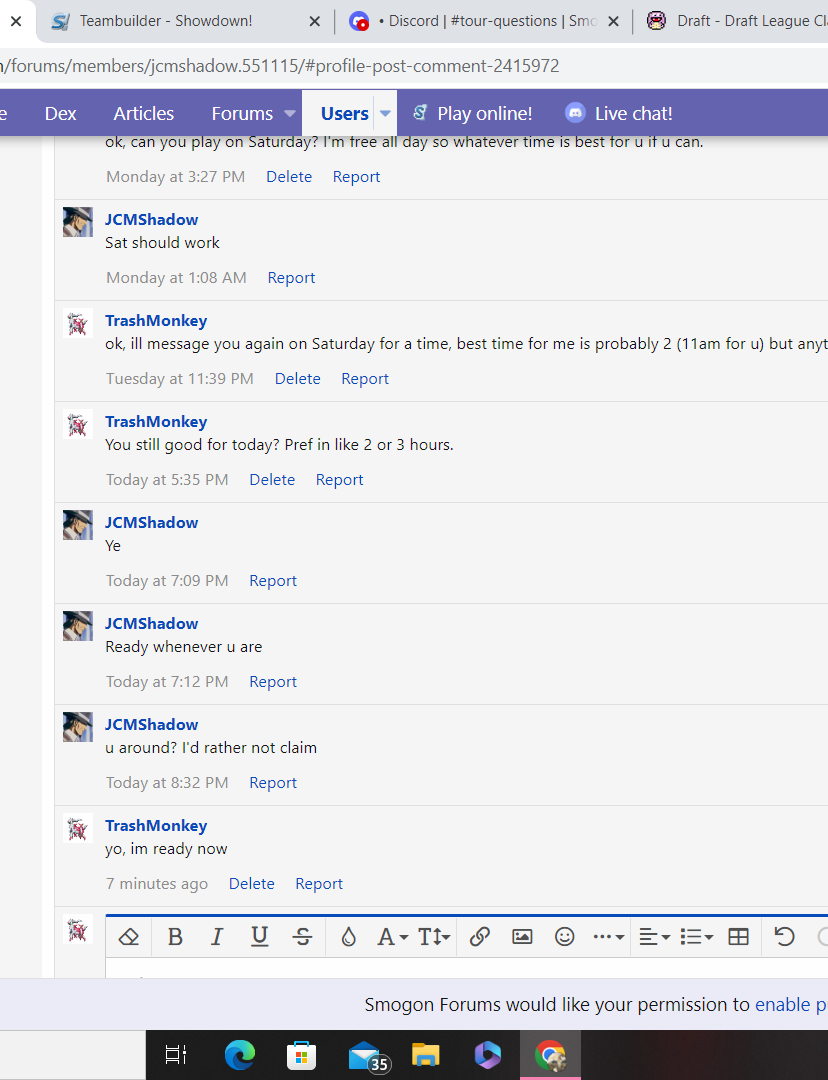Open the List type dropdown

tap(696, 937)
